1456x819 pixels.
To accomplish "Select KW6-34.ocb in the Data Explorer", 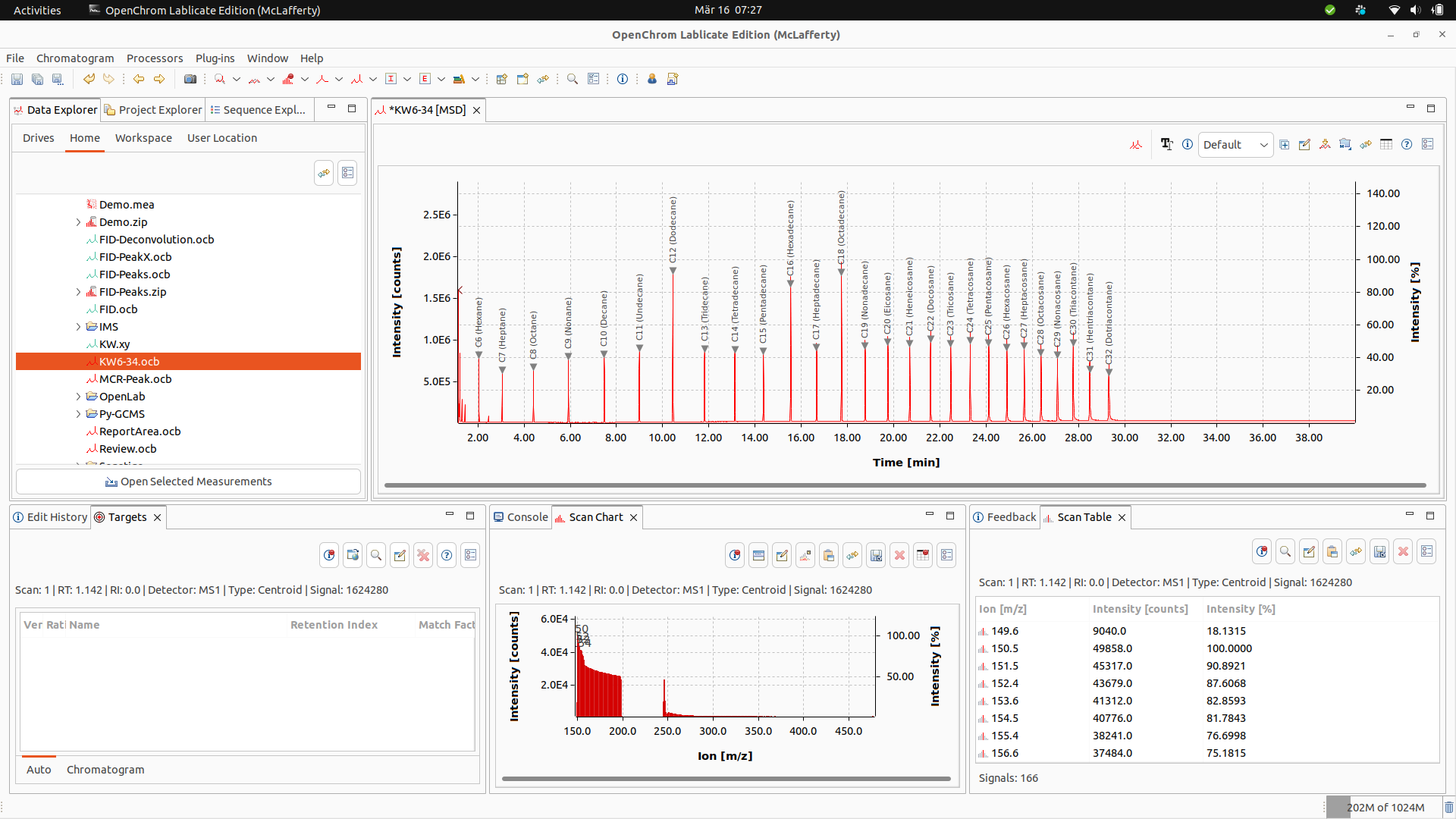I will (129, 361).
